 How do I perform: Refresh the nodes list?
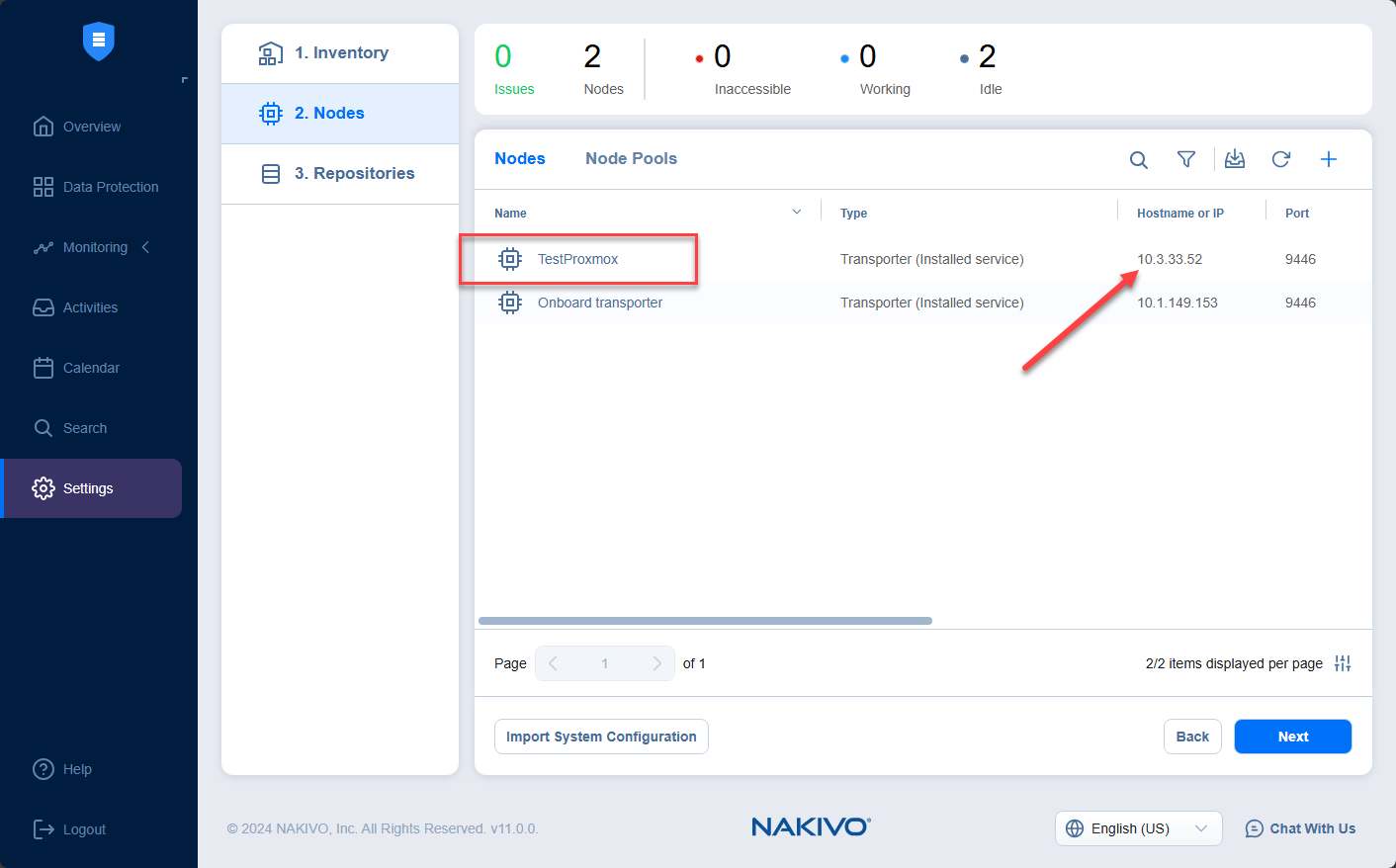(x=1281, y=159)
